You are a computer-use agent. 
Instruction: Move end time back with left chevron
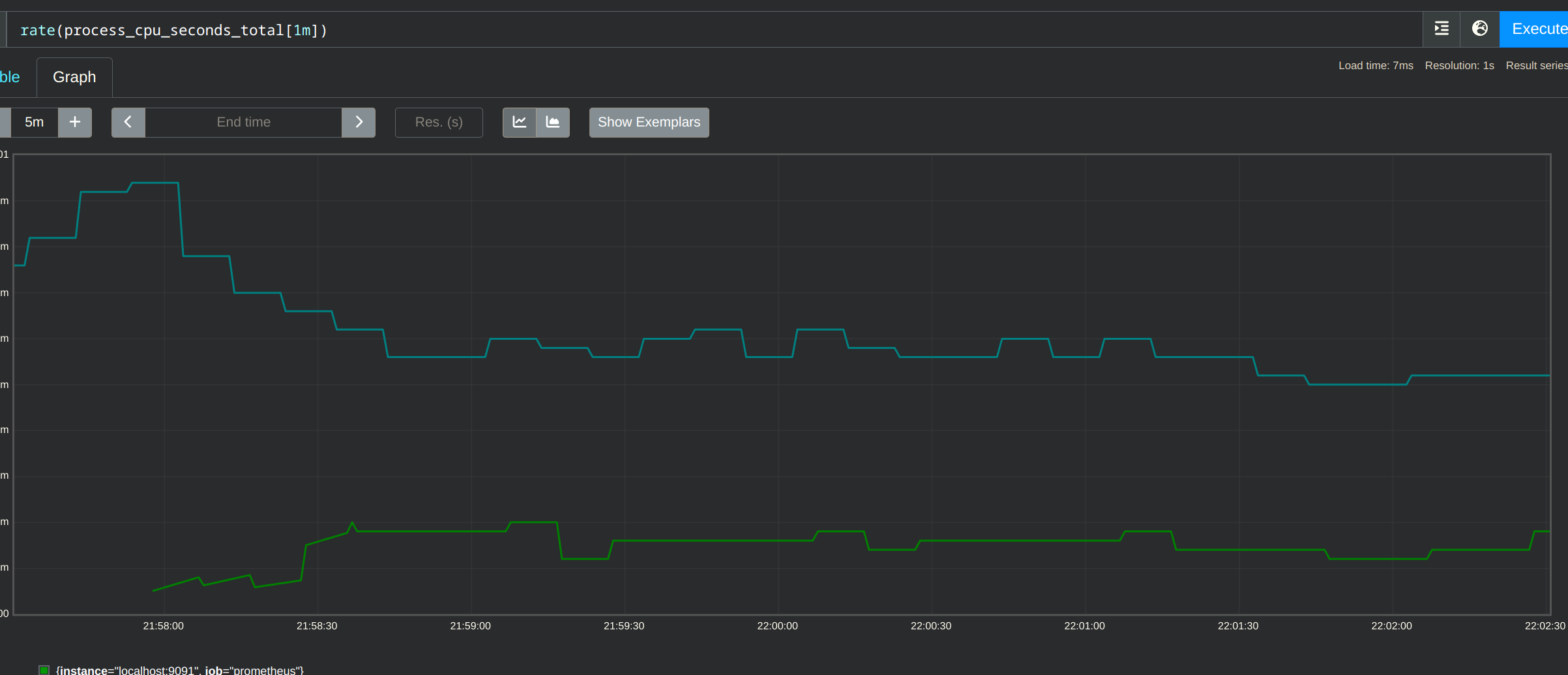(x=128, y=122)
